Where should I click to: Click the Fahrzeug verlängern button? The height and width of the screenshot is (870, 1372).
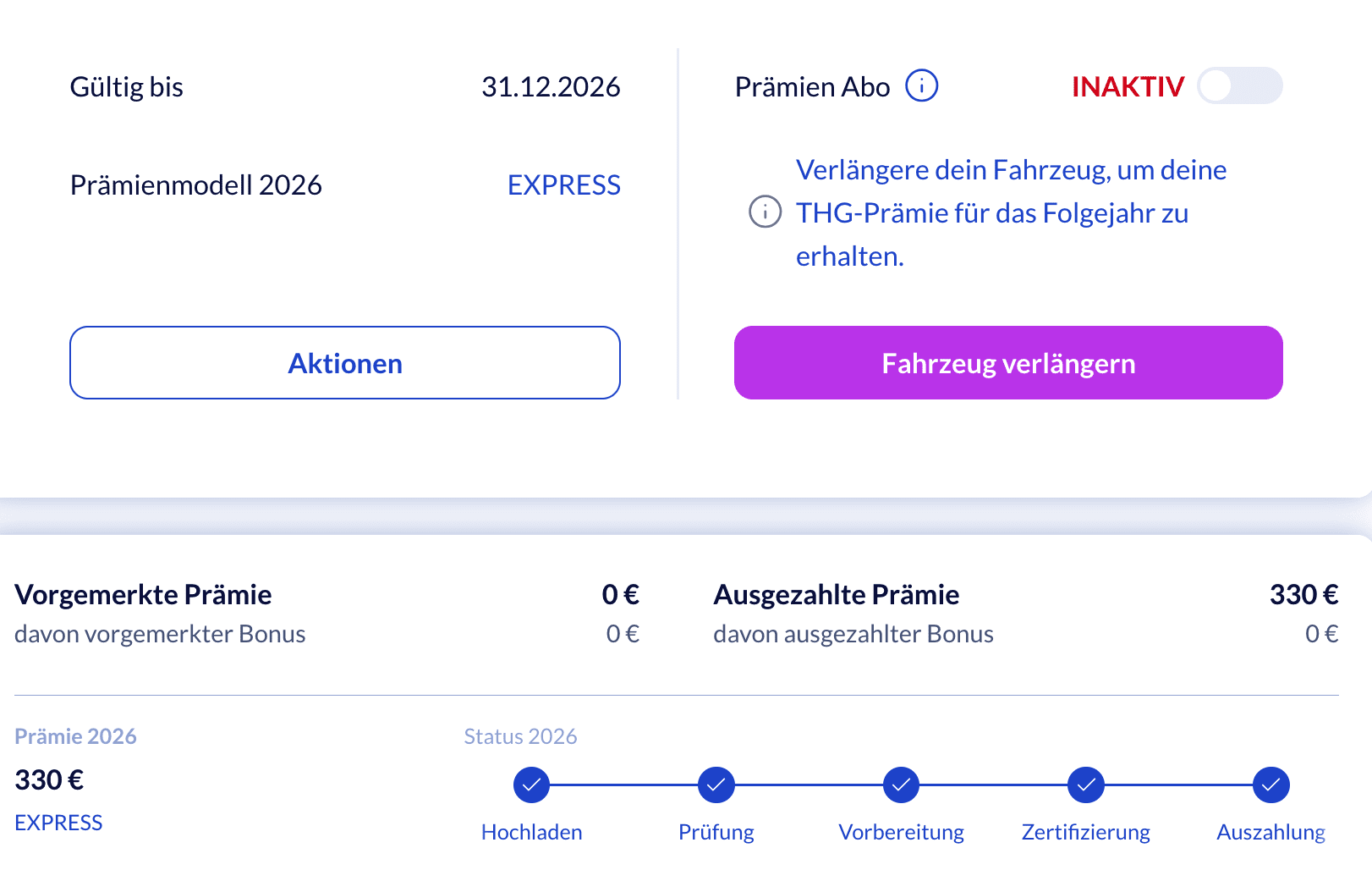click(1008, 362)
